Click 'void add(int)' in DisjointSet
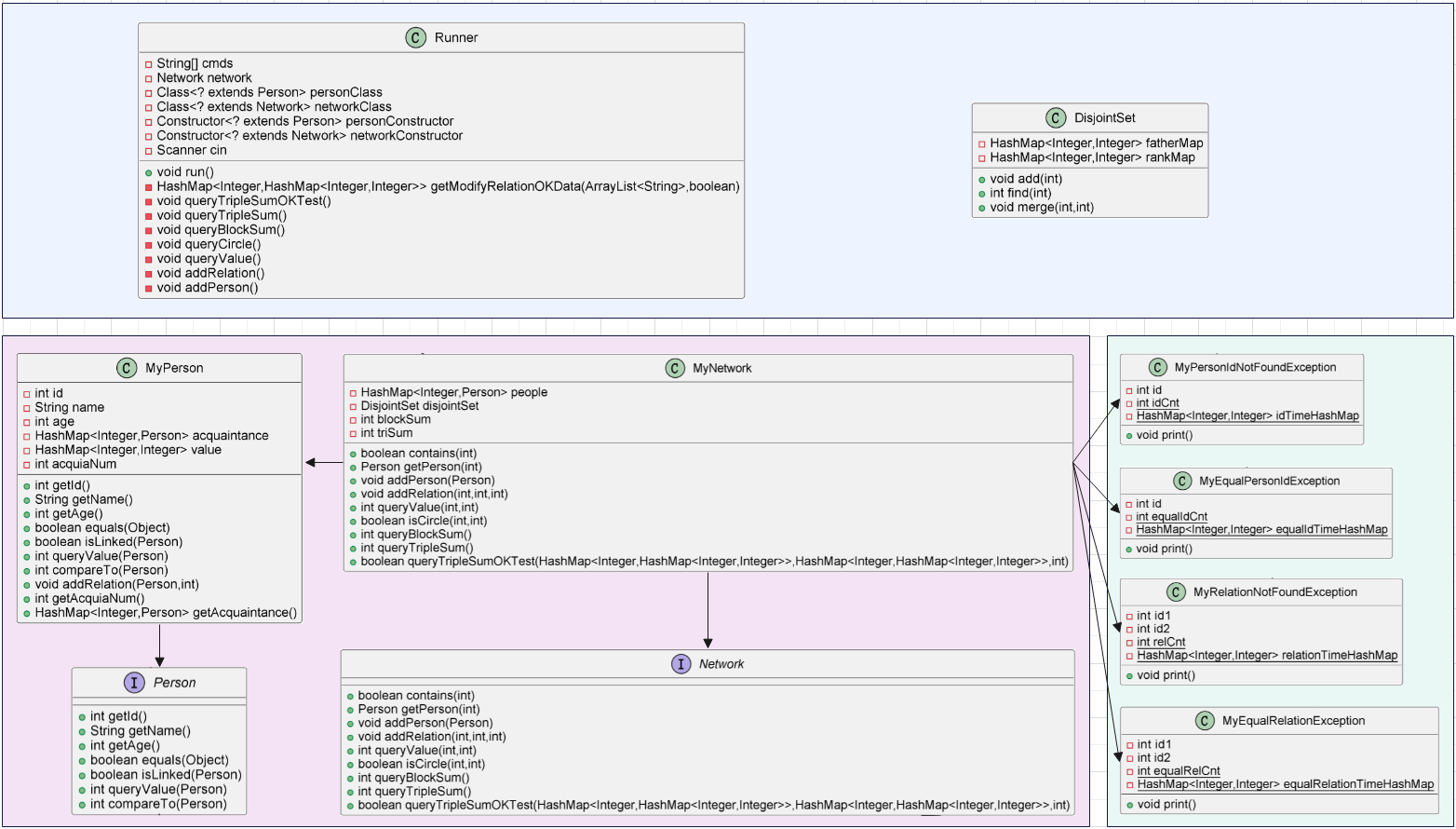Viewport: 1456px width, 829px height. tap(1026, 179)
